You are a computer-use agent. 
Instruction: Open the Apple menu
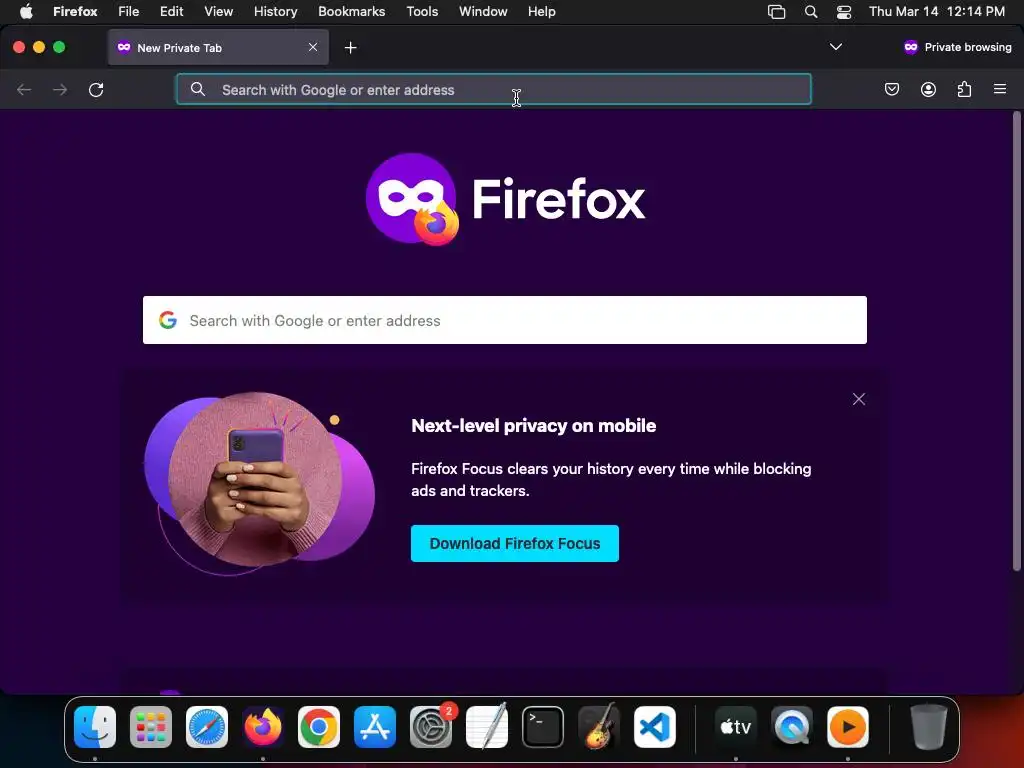point(26,12)
